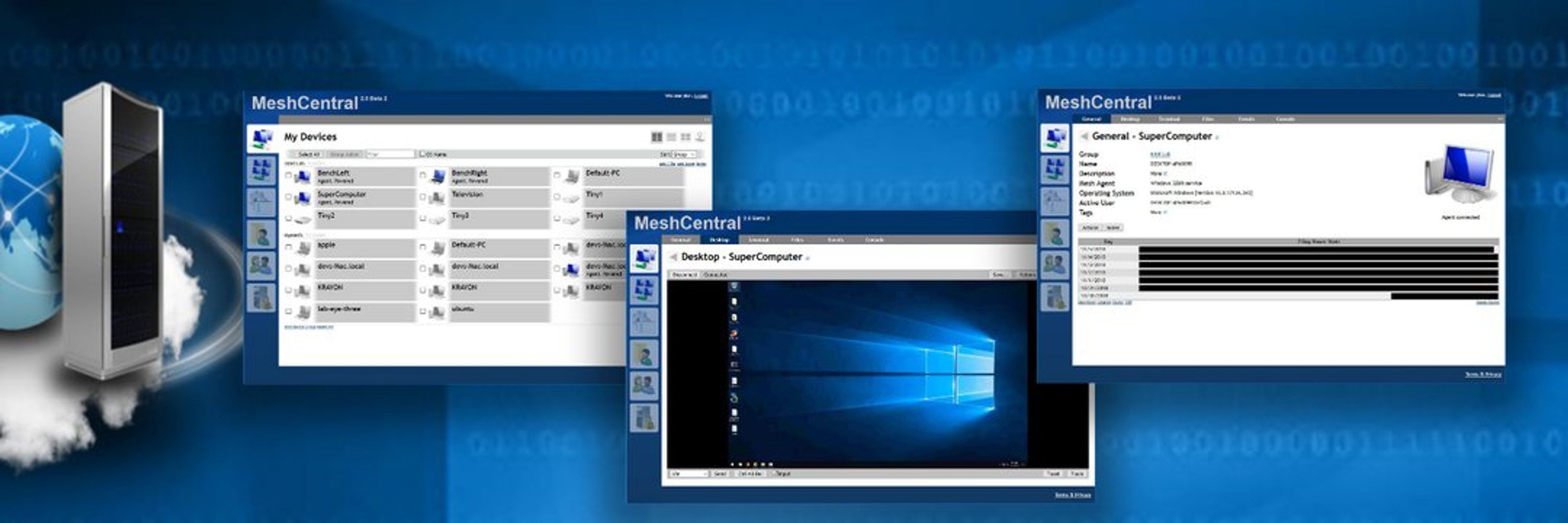Open My Devices sidebar icon in My Devices window

262,138
